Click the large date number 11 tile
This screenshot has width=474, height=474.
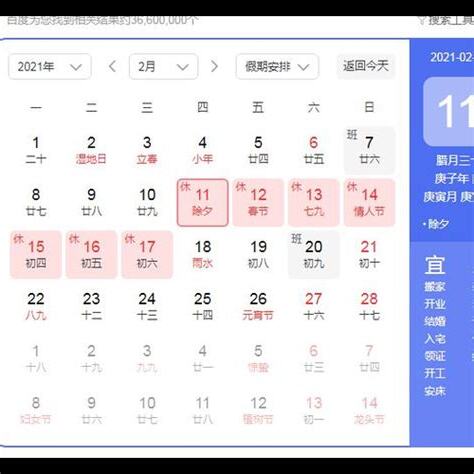pyautogui.click(x=449, y=112)
